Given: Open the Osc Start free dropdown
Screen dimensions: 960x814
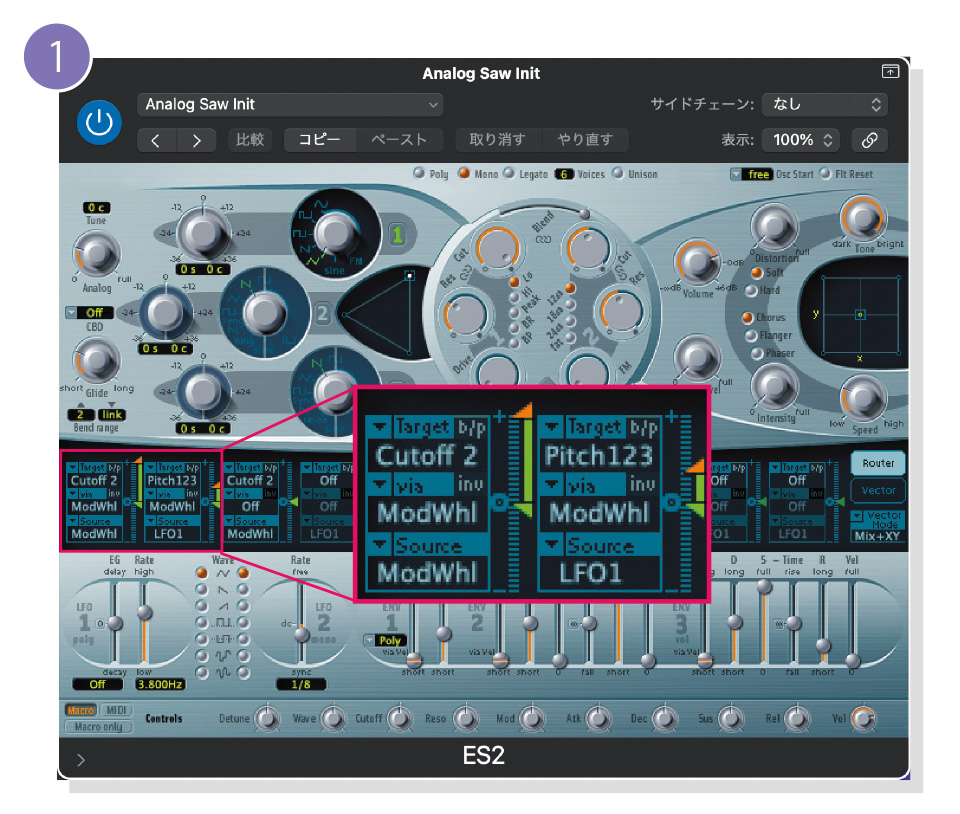Looking at the screenshot, I should (x=751, y=174).
